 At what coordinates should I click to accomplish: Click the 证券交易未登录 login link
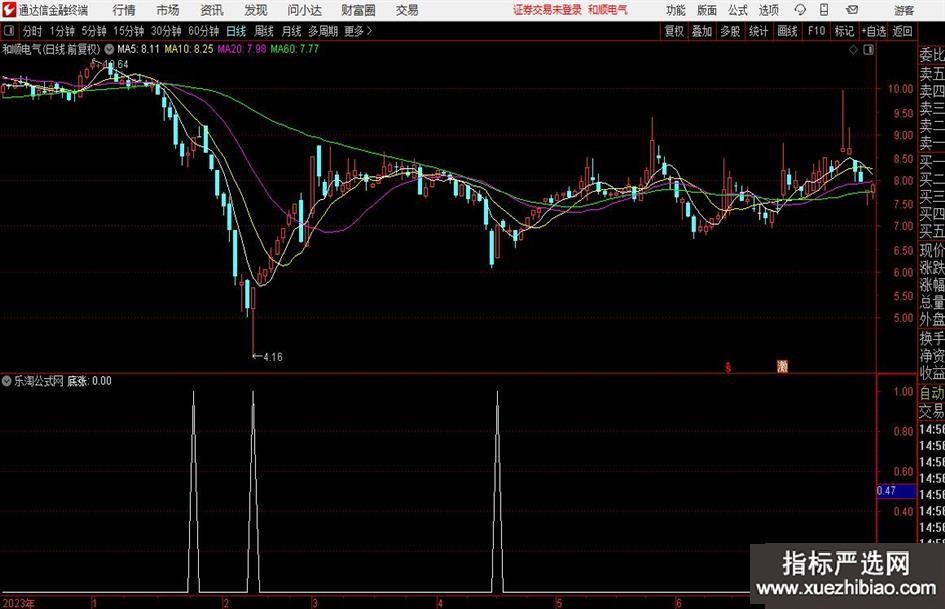547,10
